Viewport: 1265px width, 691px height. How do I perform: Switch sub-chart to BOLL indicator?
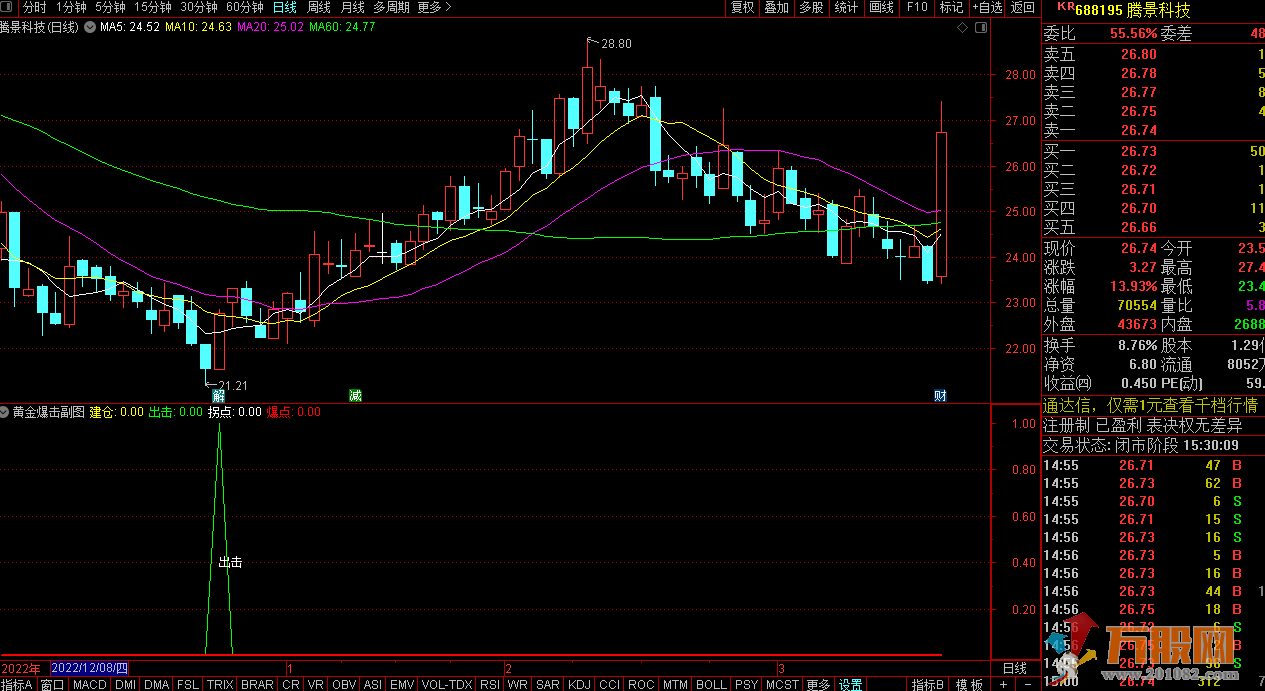pos(711,685)
